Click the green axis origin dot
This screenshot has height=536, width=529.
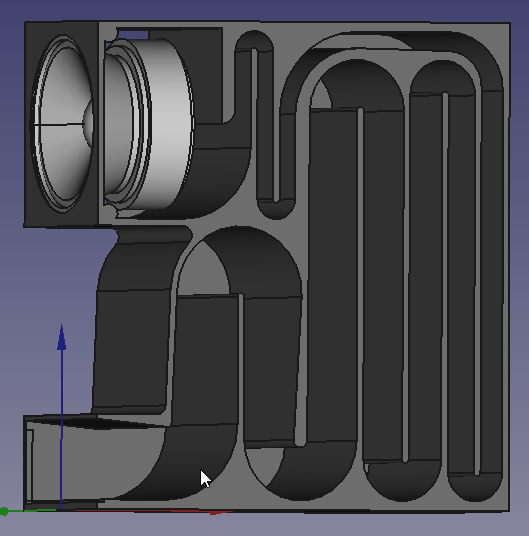[x=4, y=511]
